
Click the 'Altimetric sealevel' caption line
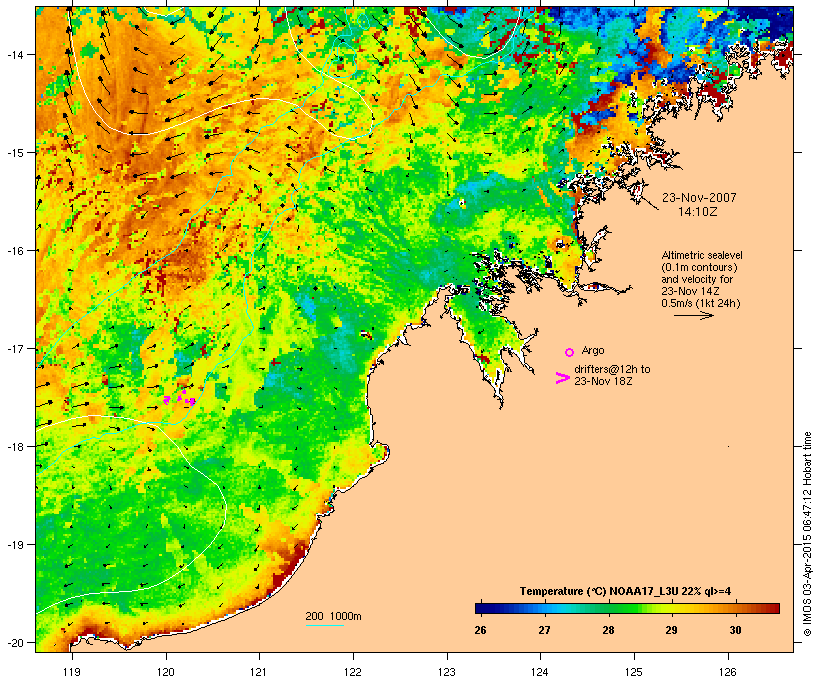[702, 255]
